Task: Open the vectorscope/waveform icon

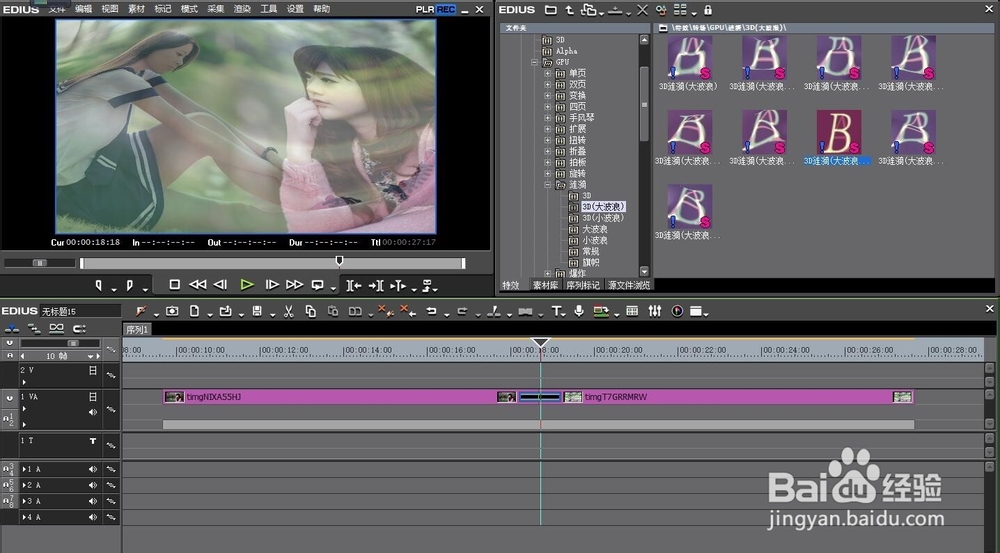Action: click(x=677, y=311)
